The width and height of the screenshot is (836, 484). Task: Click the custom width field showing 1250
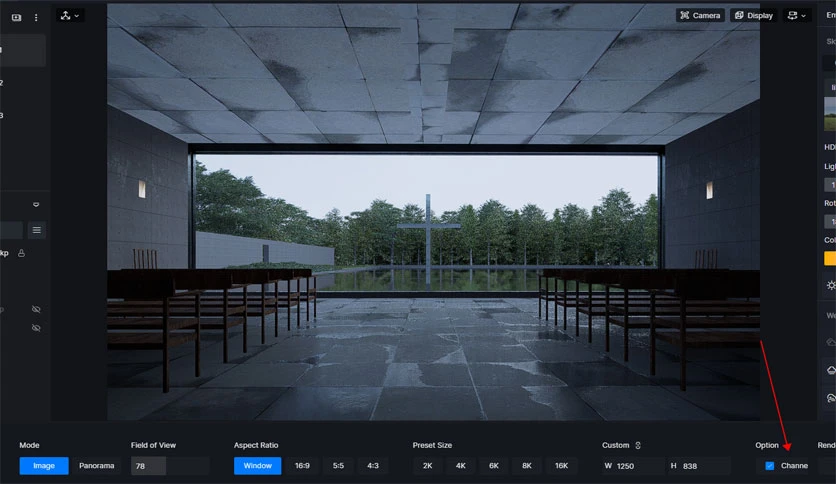click(633, 466)
